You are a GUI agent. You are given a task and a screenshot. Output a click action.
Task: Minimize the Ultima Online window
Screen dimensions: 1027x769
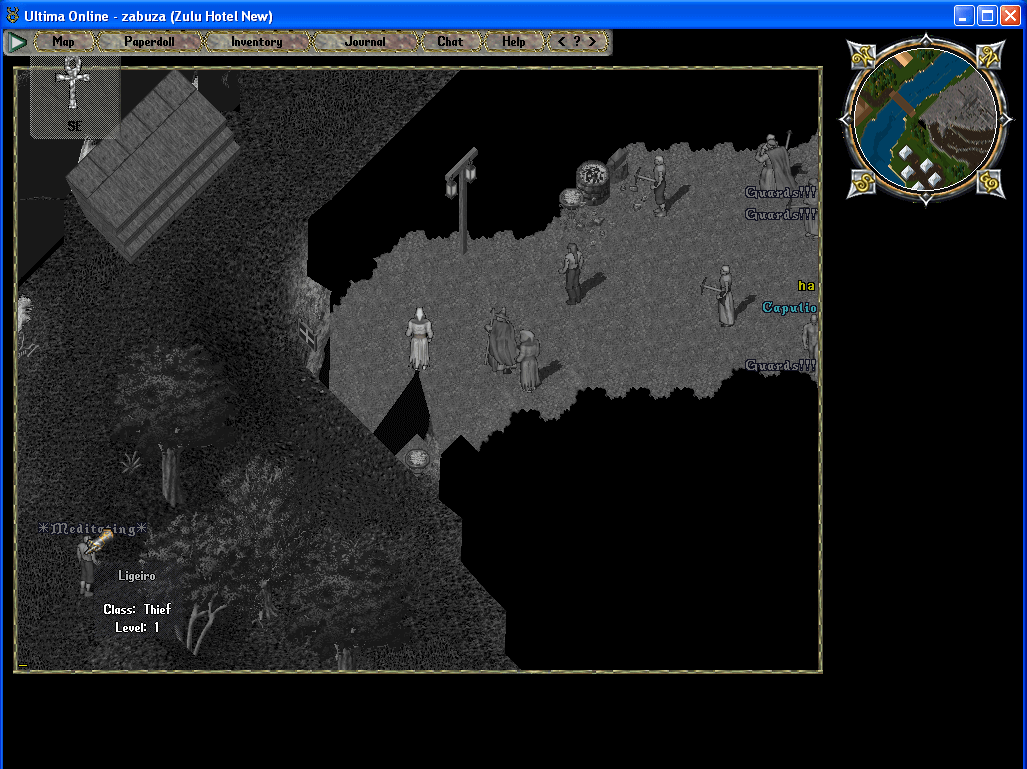(x=963, y=16)
